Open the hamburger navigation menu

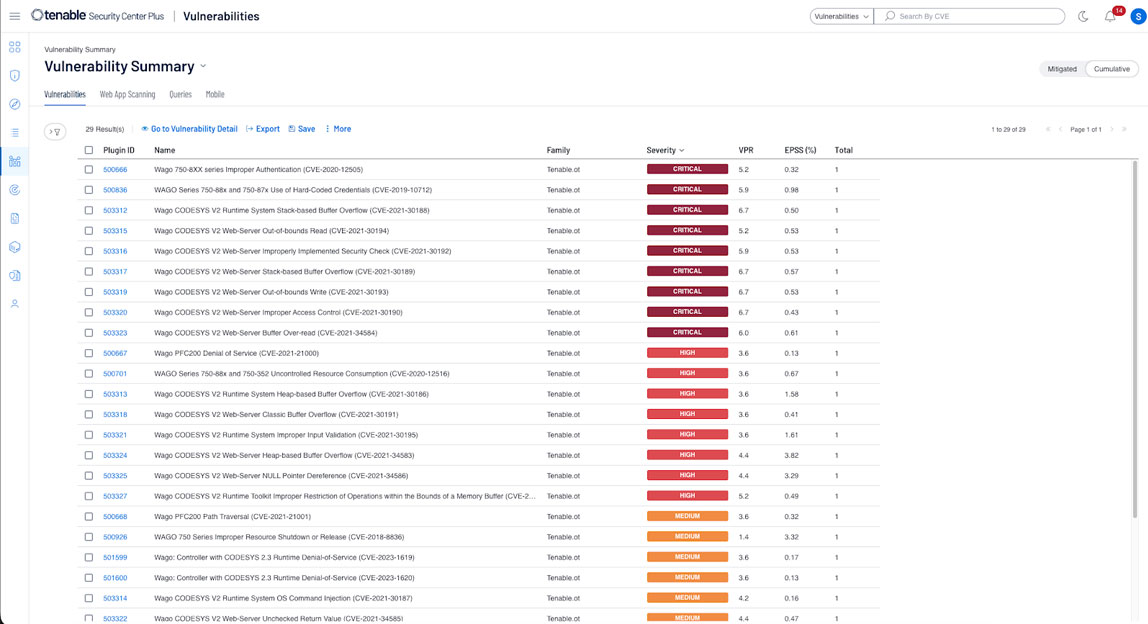[x=15, y=16]
